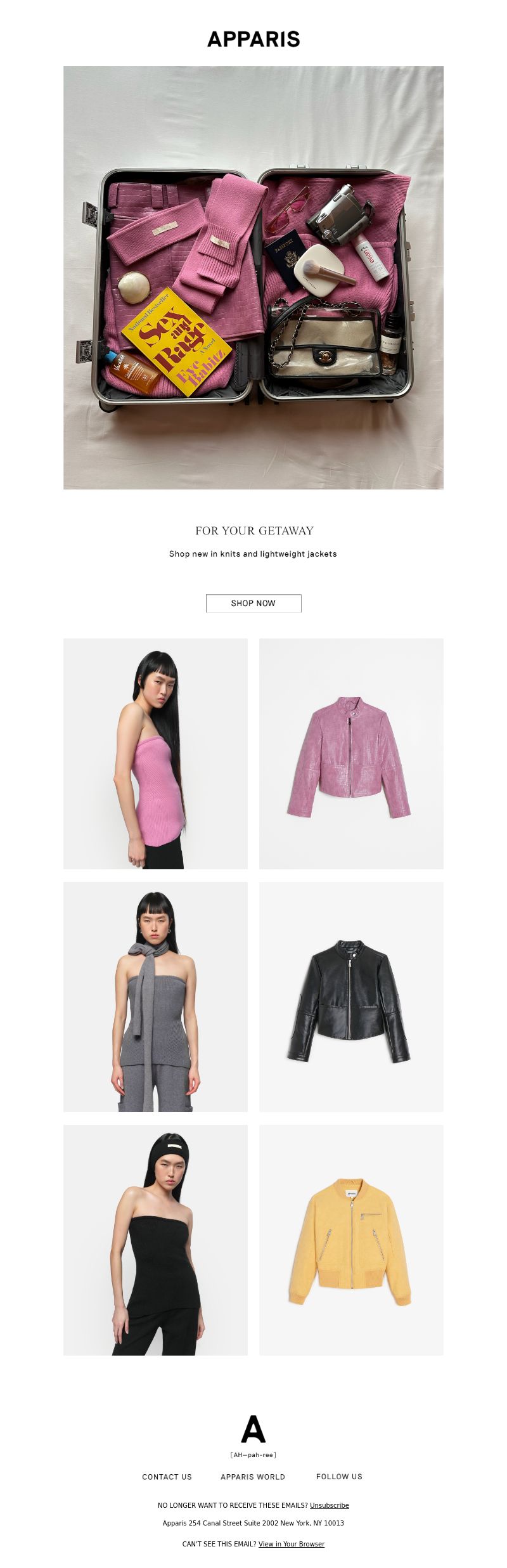View the grey knit top with scarf
The image size is (507, 1568).
point(155,997)
